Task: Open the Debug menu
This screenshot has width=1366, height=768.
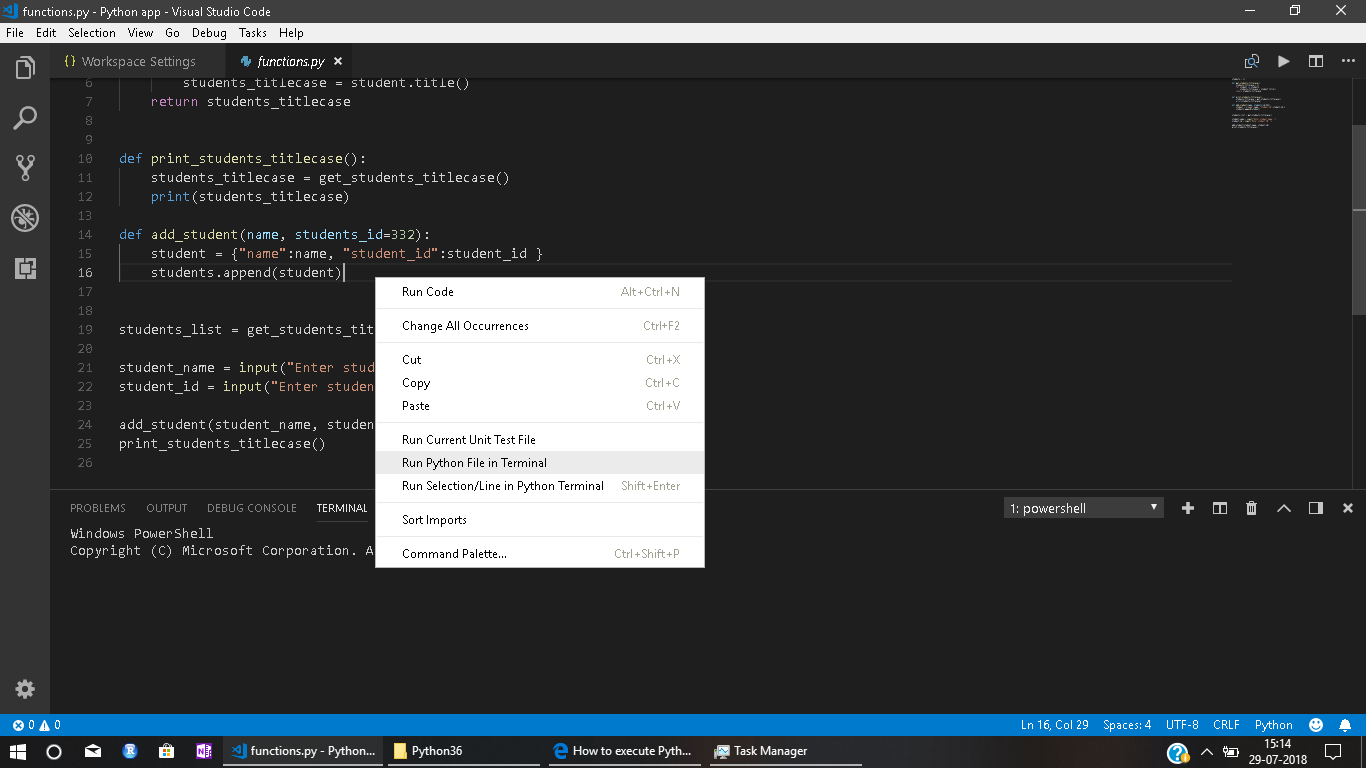Action: pyautogui.click(x=210, y=33)
